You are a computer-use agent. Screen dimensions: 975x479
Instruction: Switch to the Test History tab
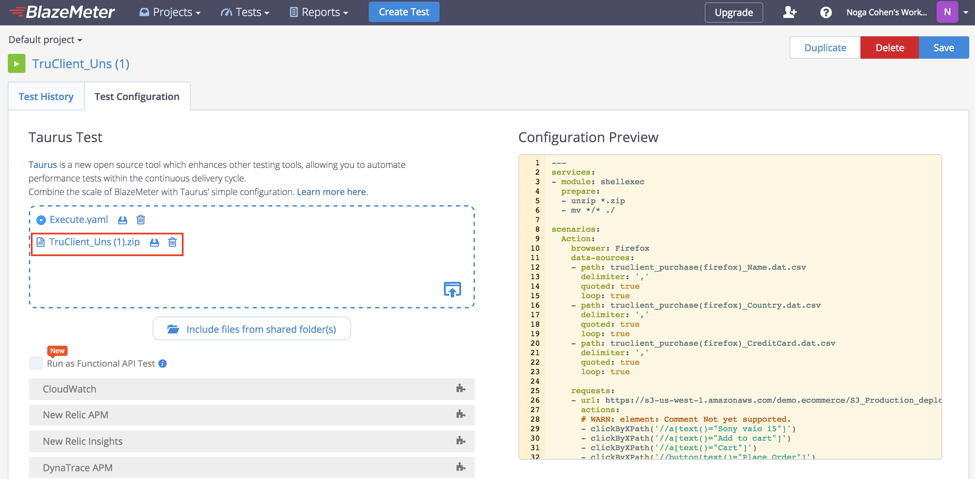(46, 96)
